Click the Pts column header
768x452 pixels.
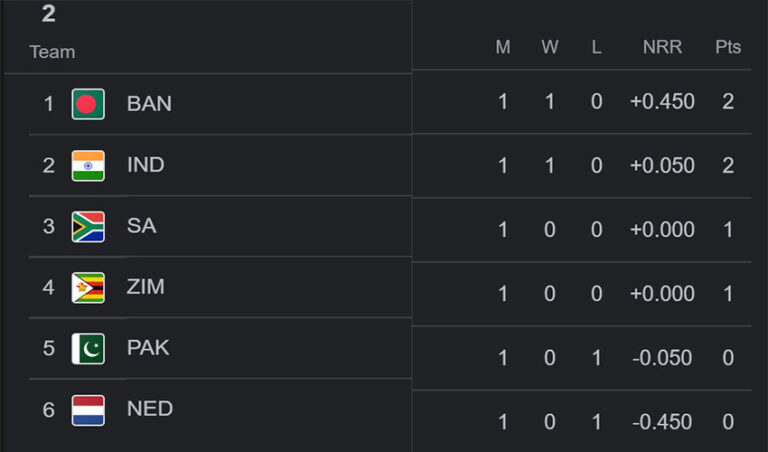click(728, 48)
